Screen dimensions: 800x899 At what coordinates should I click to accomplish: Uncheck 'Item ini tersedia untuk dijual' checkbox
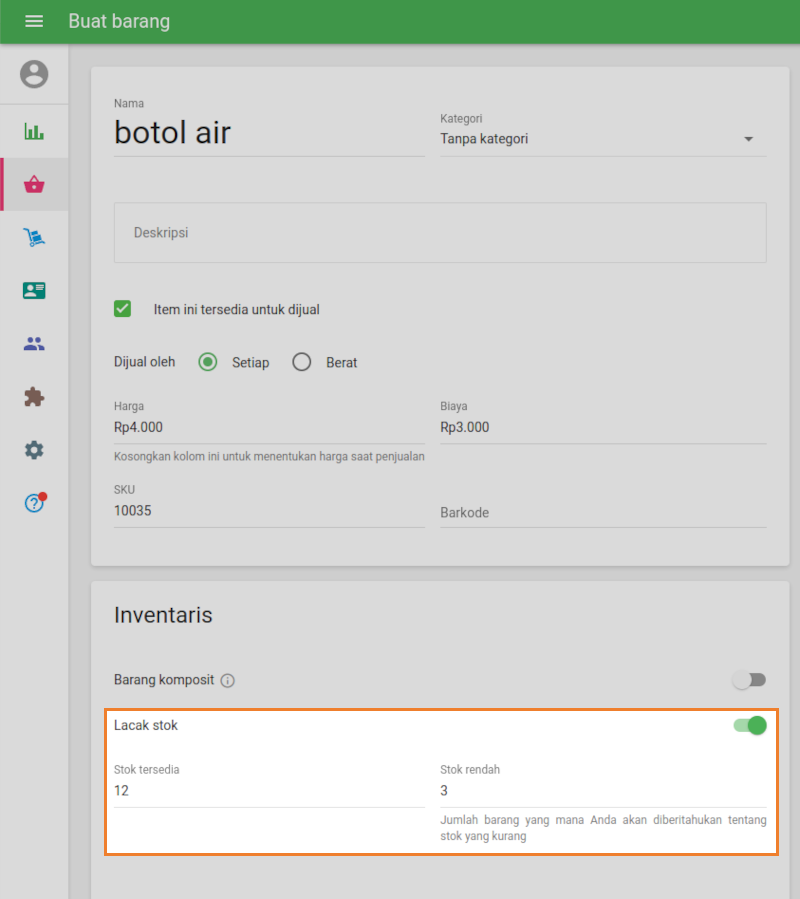pyautogui.click(x=123, y=309)
